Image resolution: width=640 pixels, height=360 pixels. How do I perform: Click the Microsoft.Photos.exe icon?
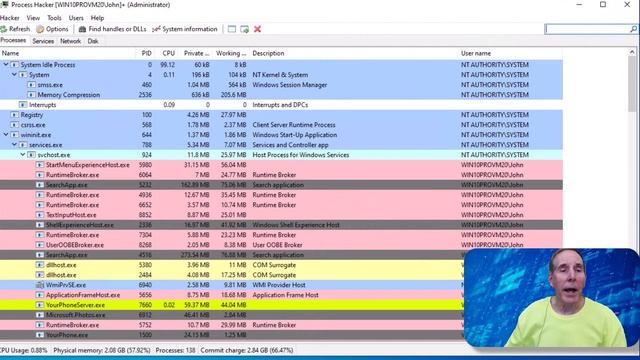tap(40, 315)
